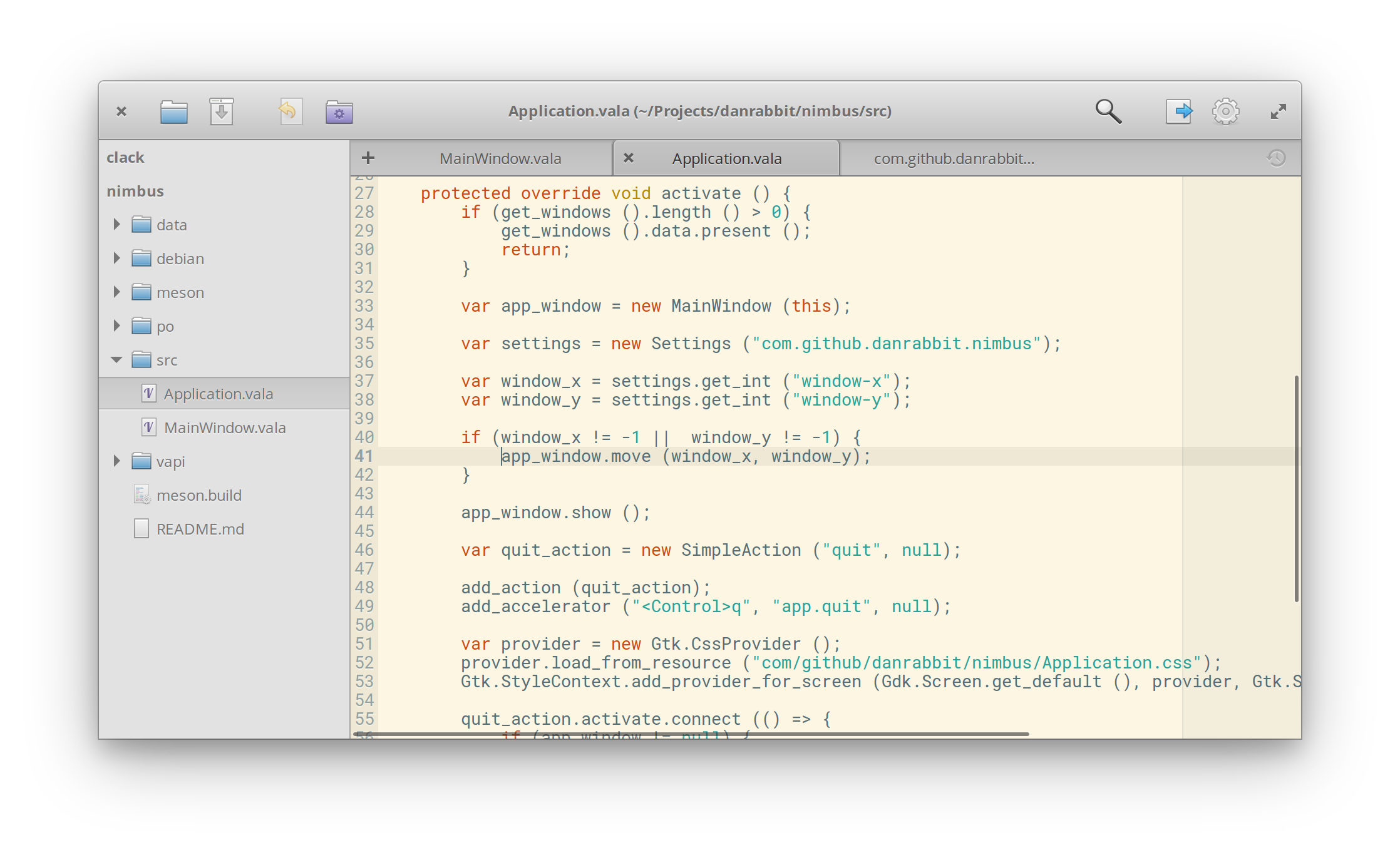Collapse the src folder
The height and width of the screenshot is (855, 1400).
tap(116, 360)
